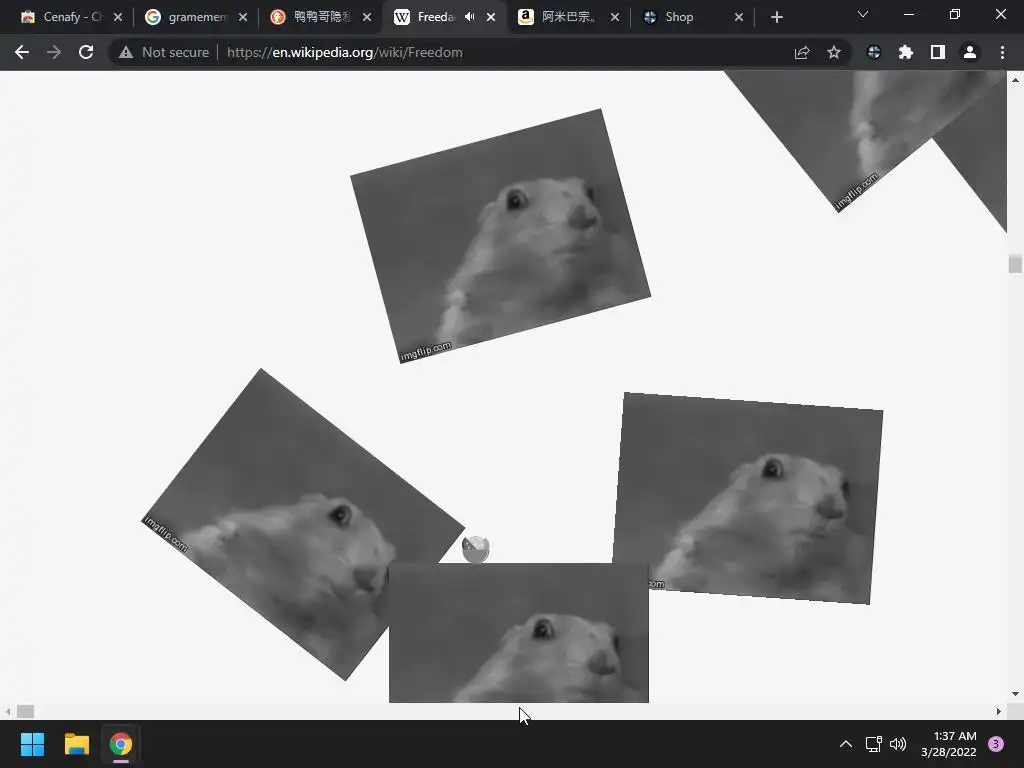
Task: Open Chrome three-dot menu
Action: click(x=1002, y=52)
